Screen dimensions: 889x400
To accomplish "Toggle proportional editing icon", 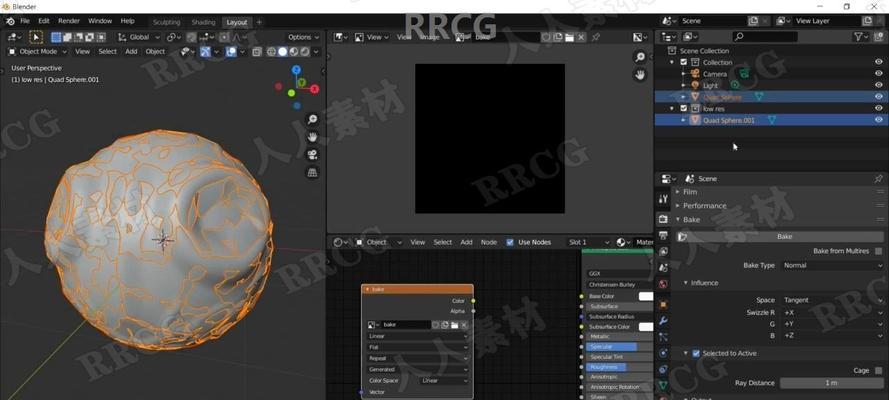I will [x=225, y=37].
